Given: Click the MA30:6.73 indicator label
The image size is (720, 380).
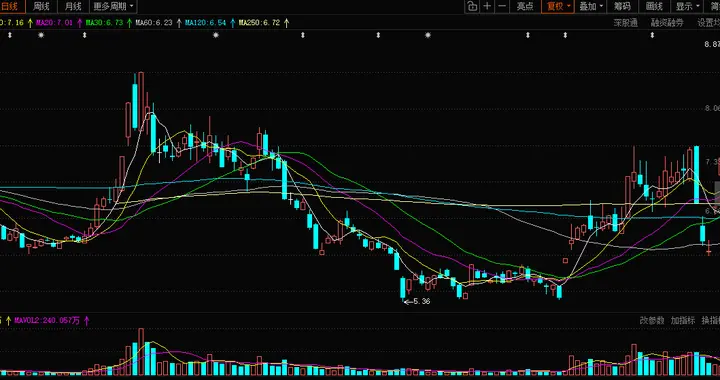Looking at the screenshot, I should click(105, 22).
